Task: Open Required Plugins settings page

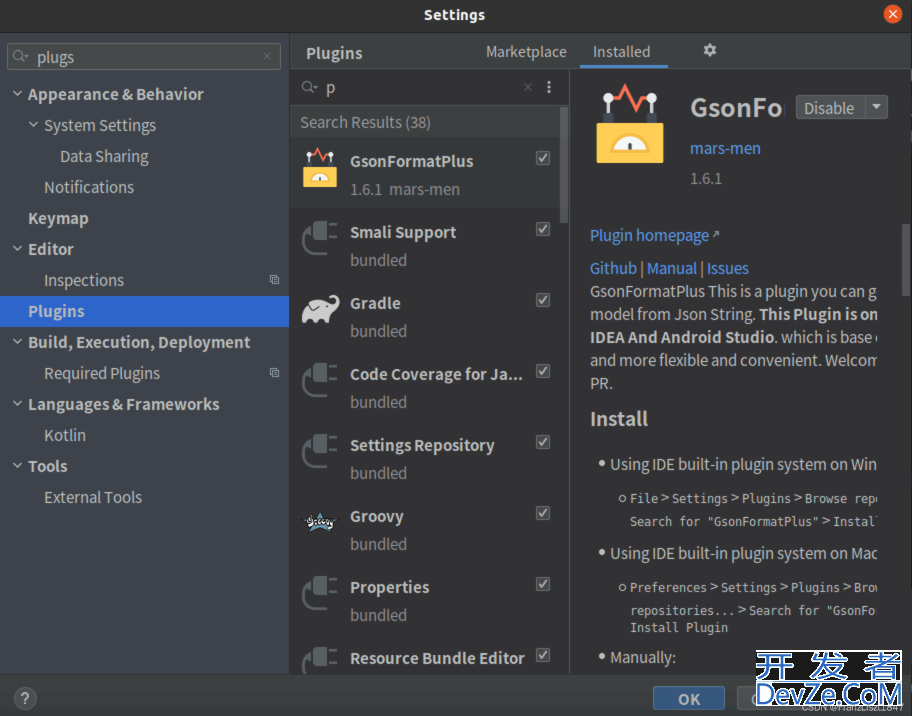Action: click(102, 373)
